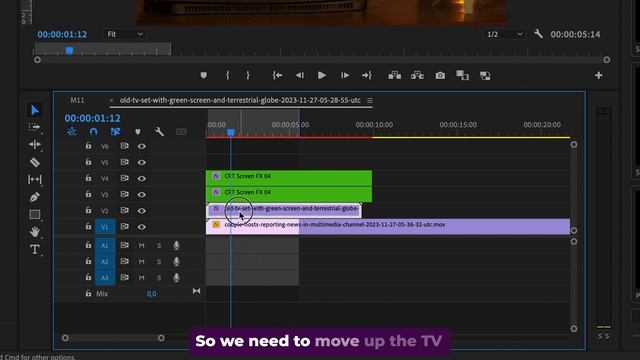Toggle V5 track output eye
Image resolution: width=640 pixels, height=360 pixels.
click(142, 162)
